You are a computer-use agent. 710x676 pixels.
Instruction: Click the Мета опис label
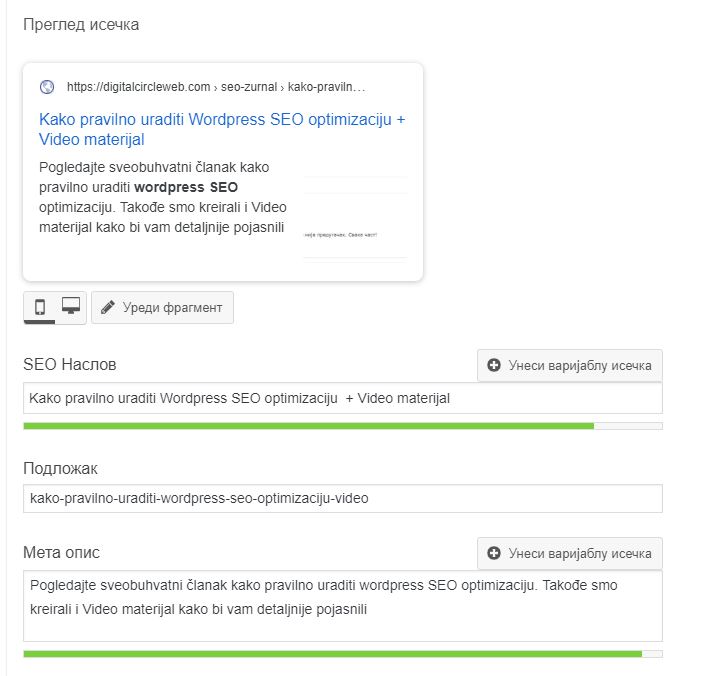(62, 552)
